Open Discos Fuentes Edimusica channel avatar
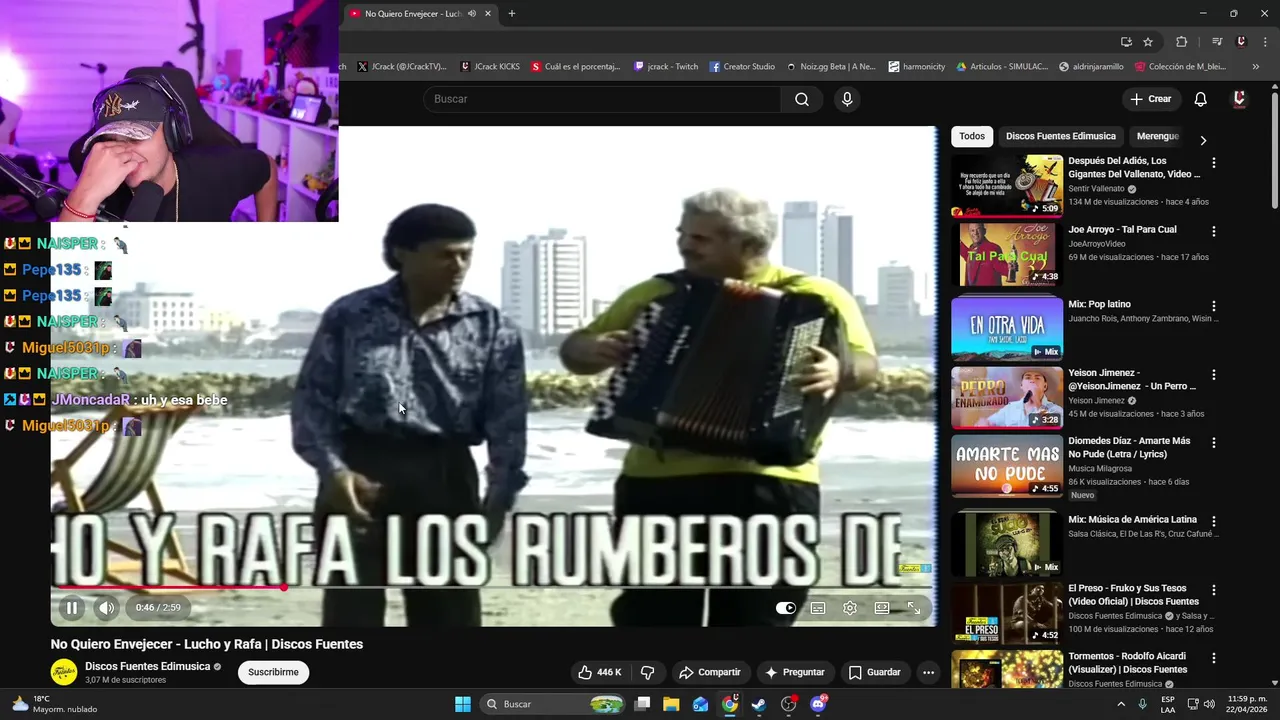 click(64, 672)
